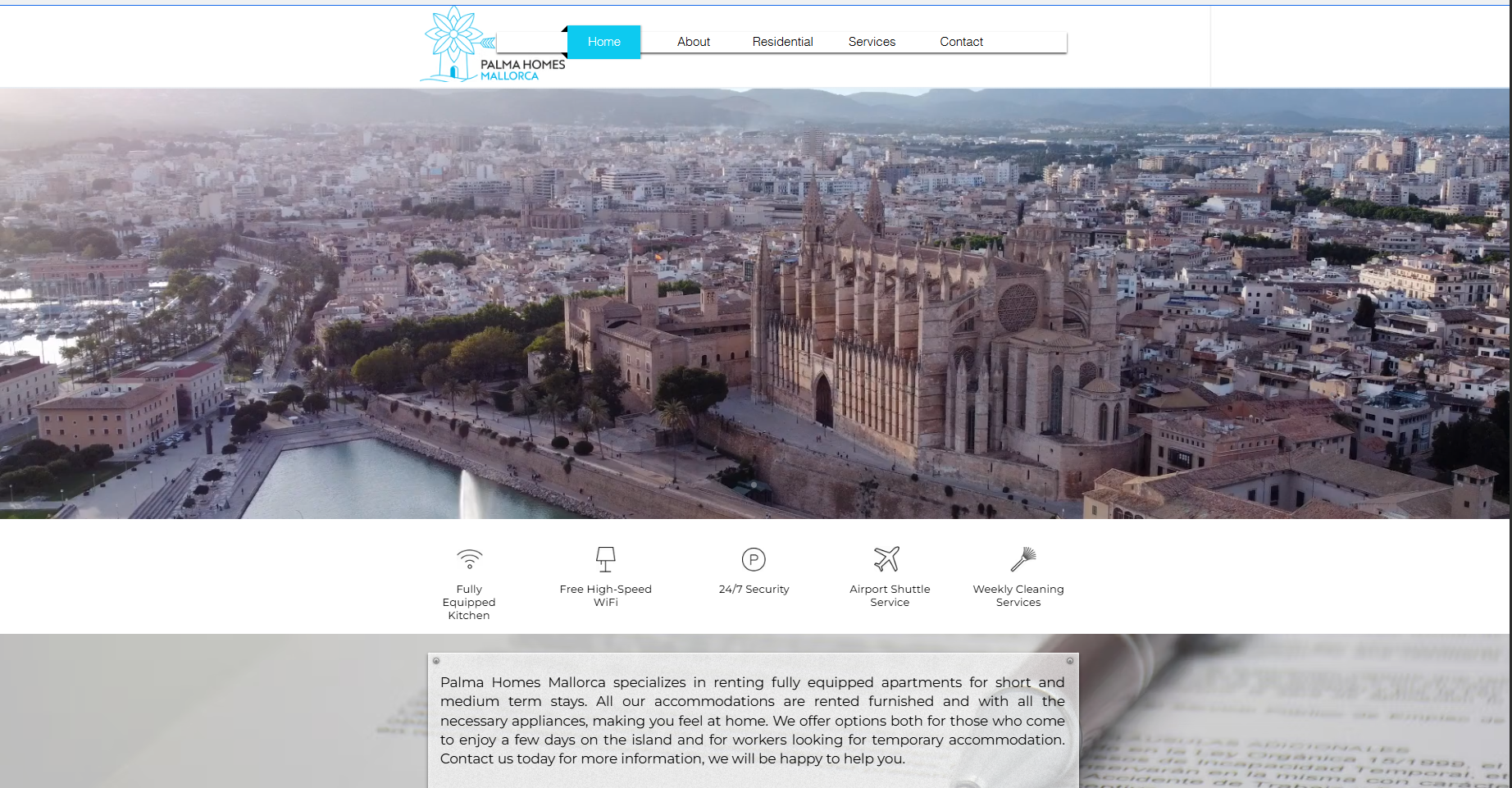Click the top-left pin on the text panel
Image resolution: width=1512 pixels, height=788 pixels.
pos(436,661)
